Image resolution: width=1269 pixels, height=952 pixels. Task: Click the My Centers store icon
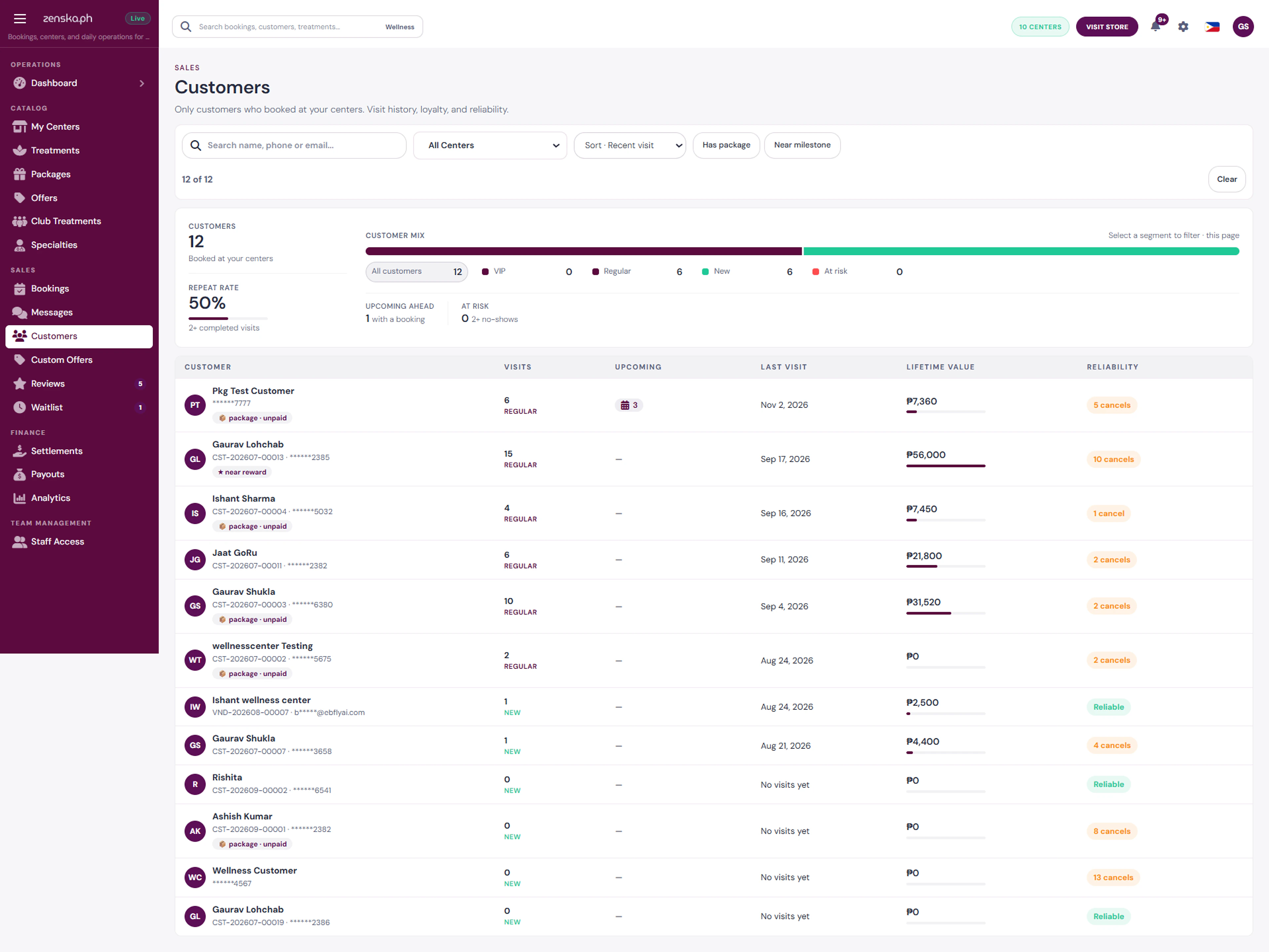19,127
